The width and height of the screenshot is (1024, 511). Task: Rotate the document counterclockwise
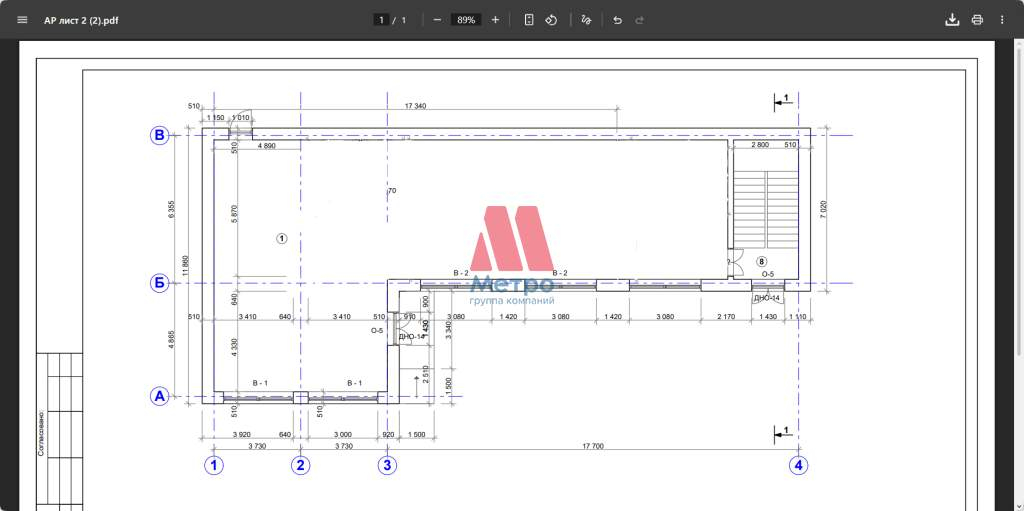tap(551, 20)
